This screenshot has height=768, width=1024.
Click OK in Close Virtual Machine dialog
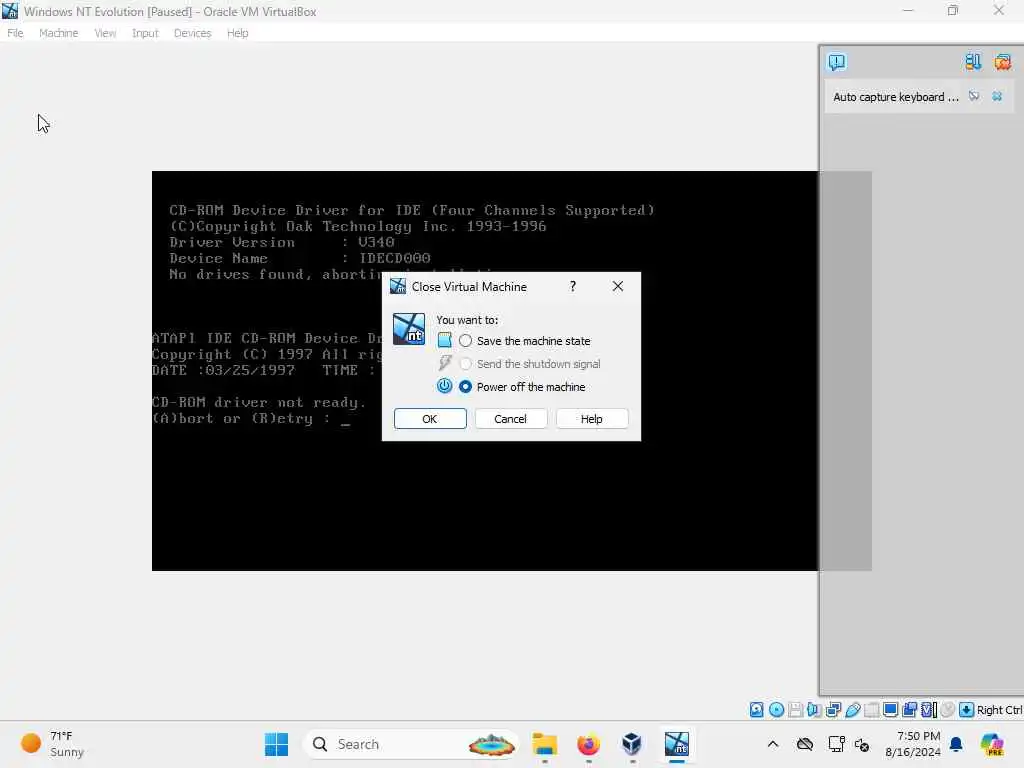(x=430, y=419)
